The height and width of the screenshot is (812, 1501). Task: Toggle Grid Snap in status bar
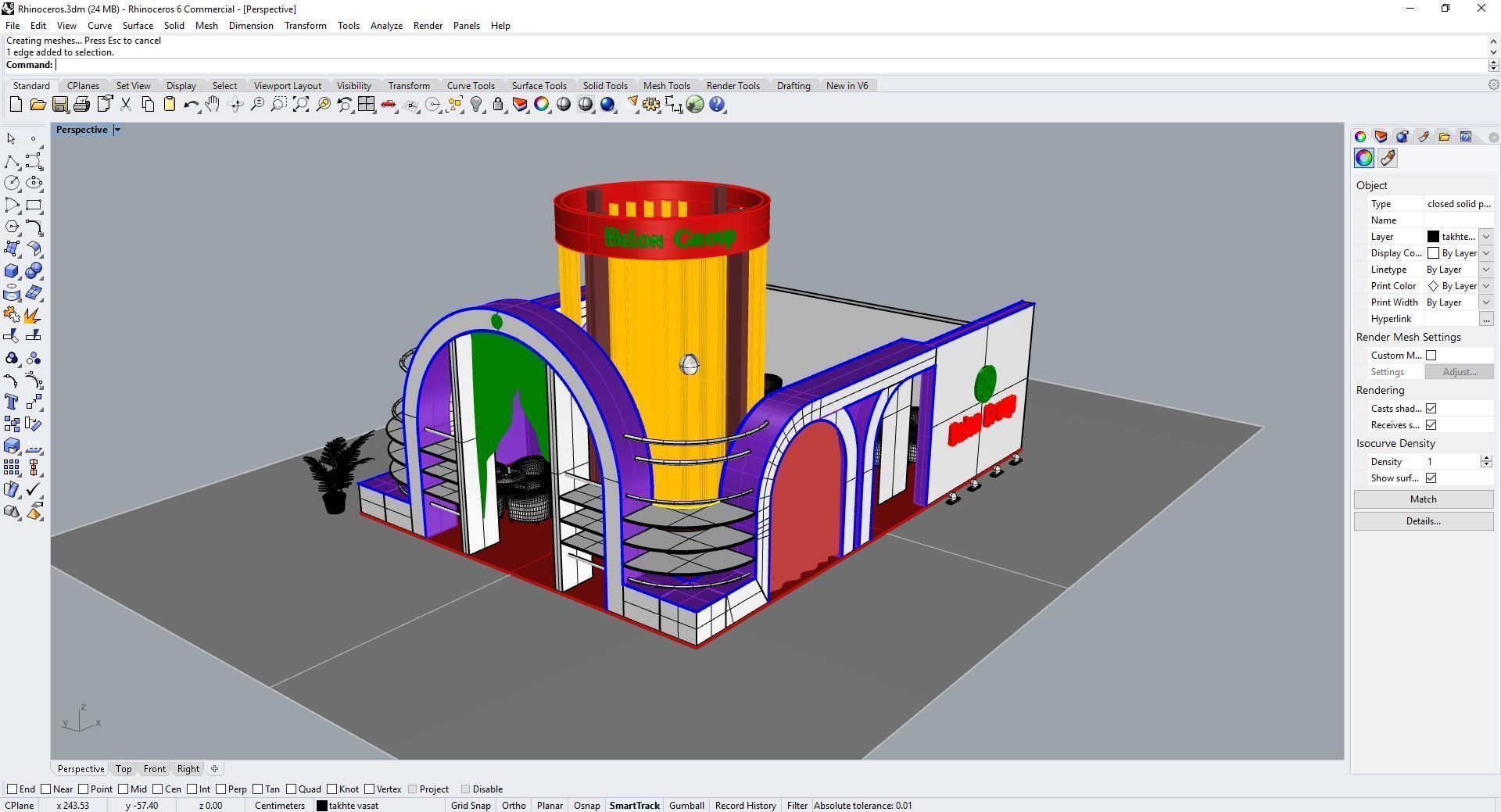pyautogui.click(x=471, y=806)
